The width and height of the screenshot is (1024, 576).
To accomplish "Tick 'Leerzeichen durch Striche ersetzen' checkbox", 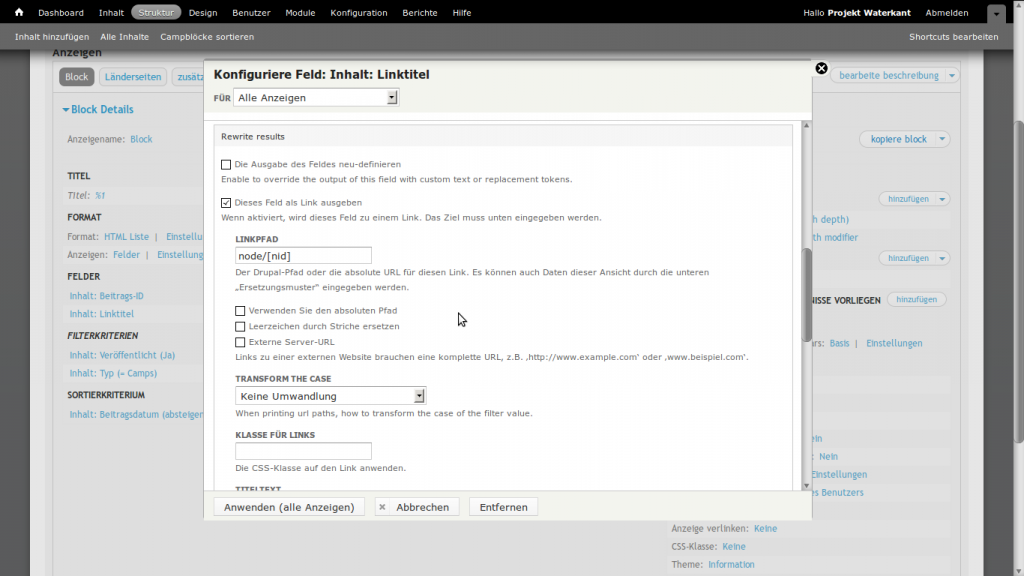I will 240,326.
